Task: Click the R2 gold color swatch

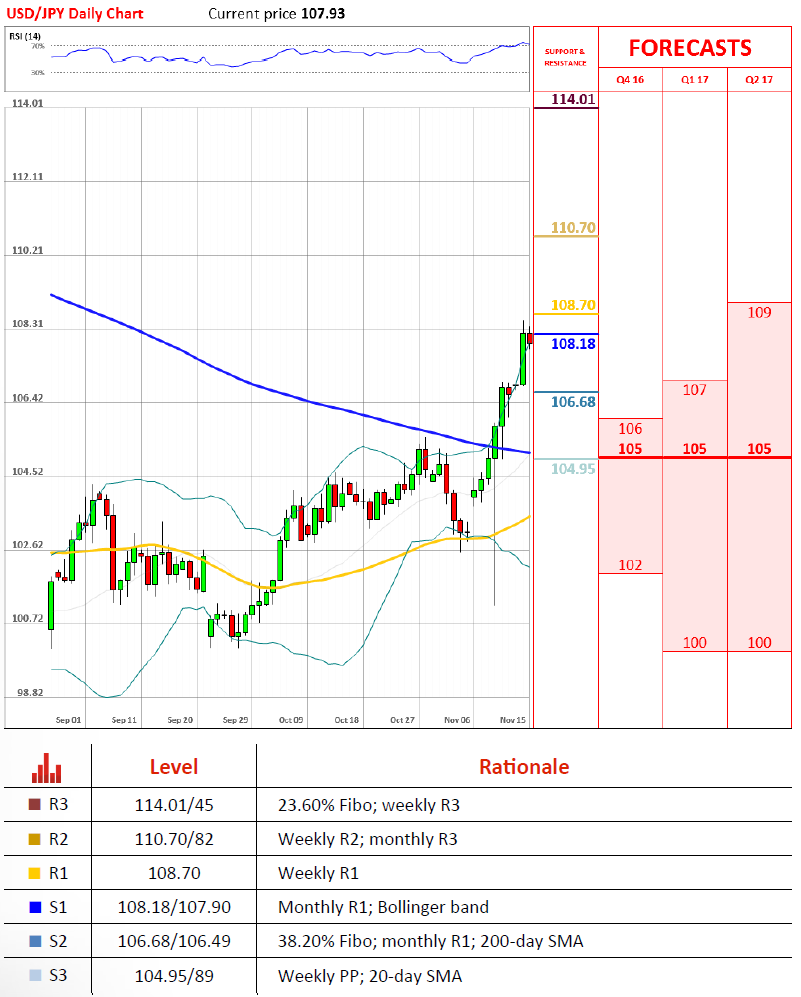Action: pos(35,839)
